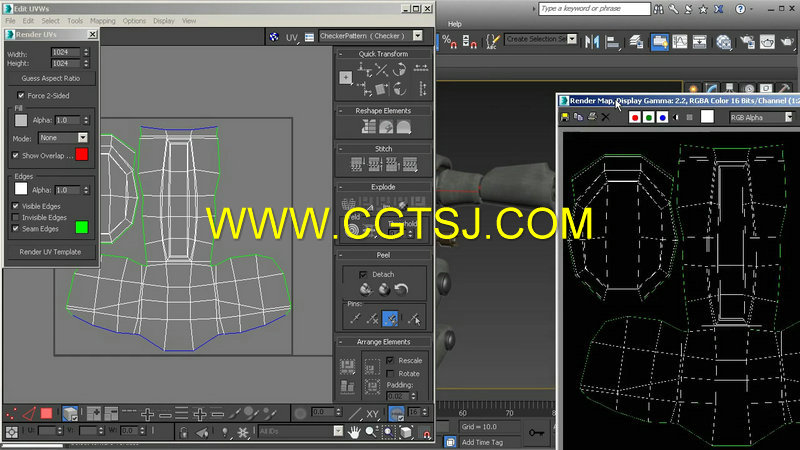
Task: Select Edge sub-object mode triangle icon
Action: click(29, 413)
